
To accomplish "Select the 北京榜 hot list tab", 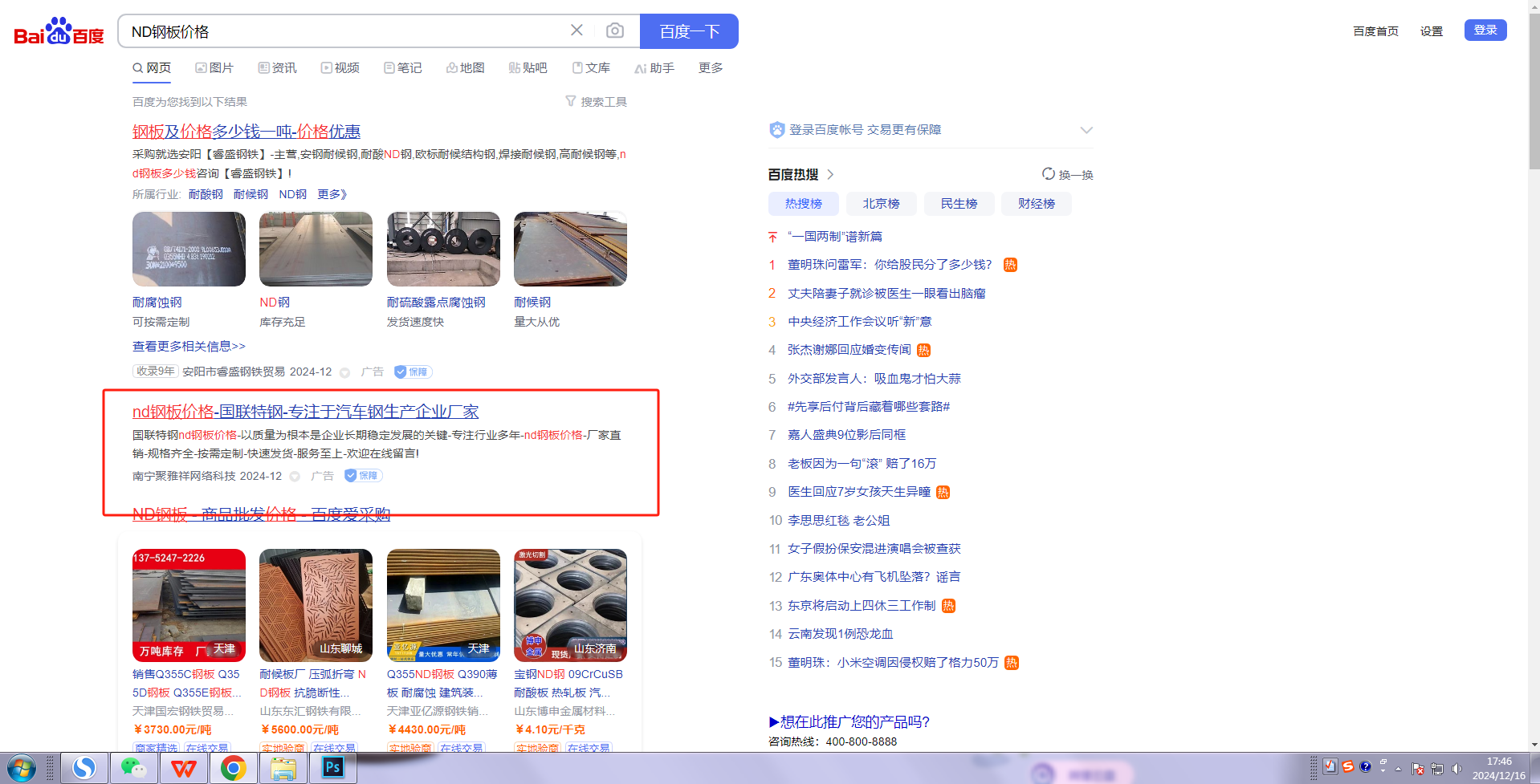I will point(882,204).
